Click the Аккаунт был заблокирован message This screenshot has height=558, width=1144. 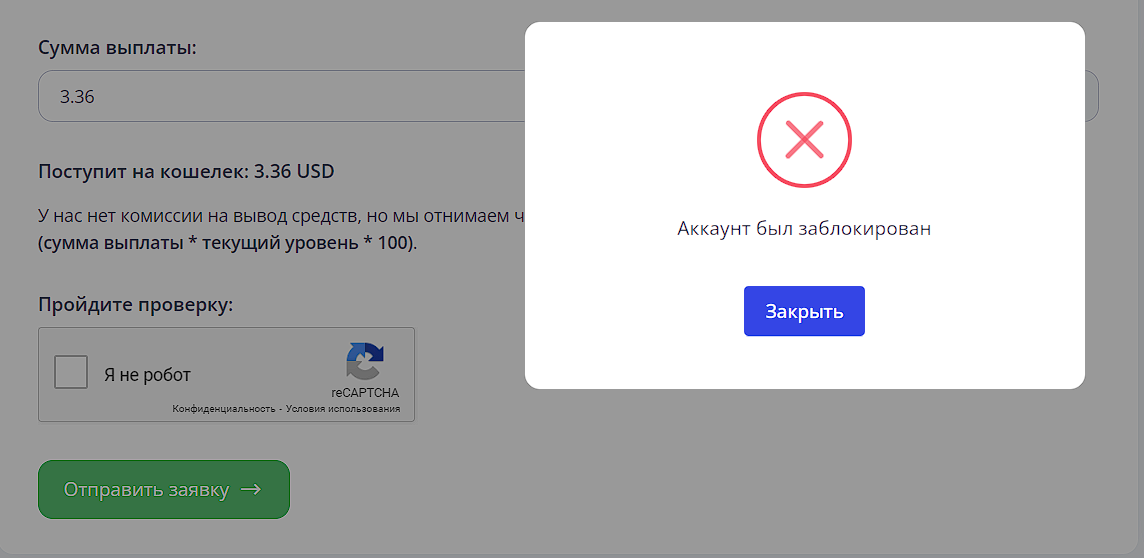tap(804, 228)
